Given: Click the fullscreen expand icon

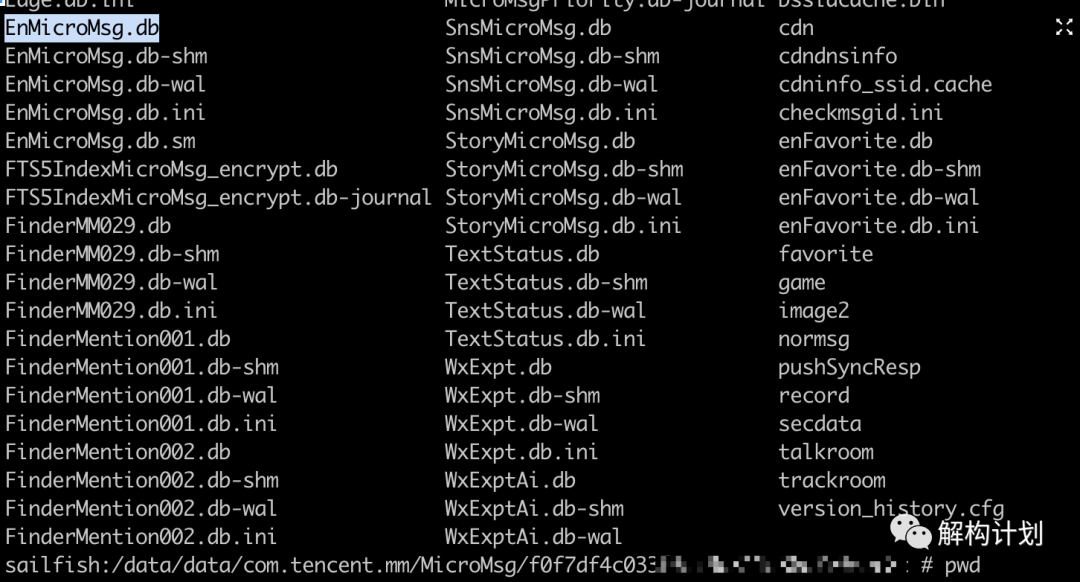Looking at the screenshot, I should coord(1064,28).
